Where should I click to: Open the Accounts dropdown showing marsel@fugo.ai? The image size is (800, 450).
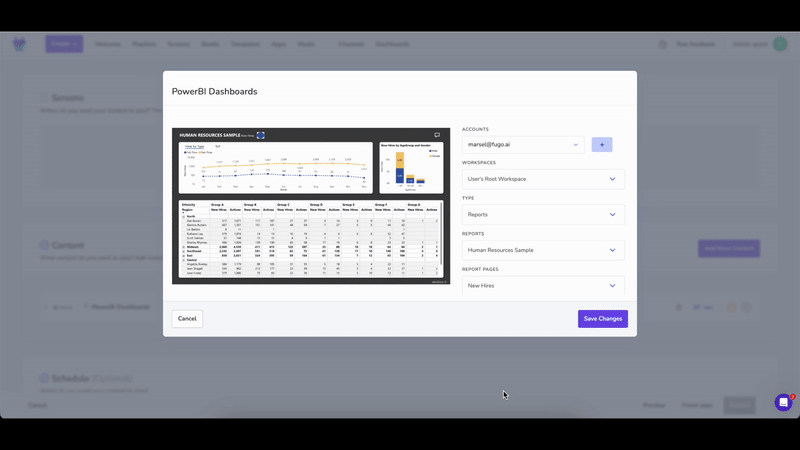(523, 144)
